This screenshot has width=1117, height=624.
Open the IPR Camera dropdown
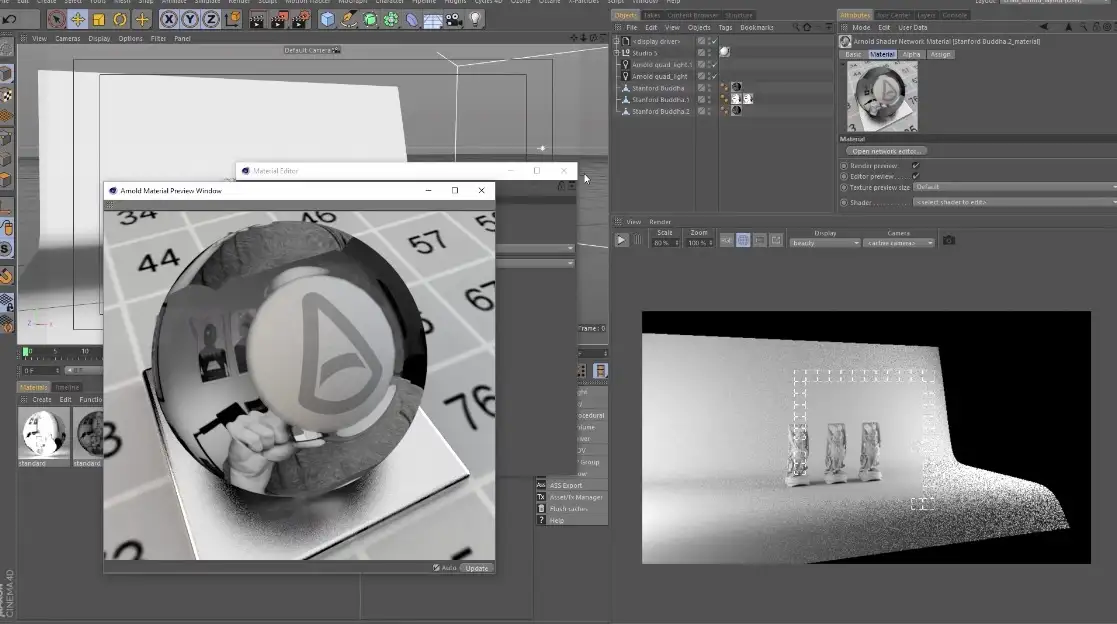tap(898, 243)
